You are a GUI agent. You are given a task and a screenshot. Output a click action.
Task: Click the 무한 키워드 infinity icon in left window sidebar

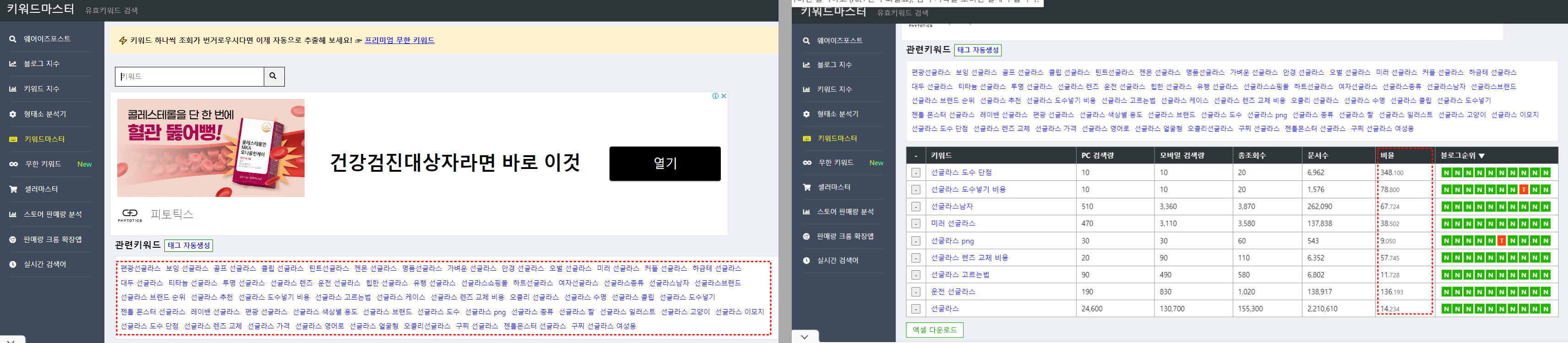coord(13,164)
